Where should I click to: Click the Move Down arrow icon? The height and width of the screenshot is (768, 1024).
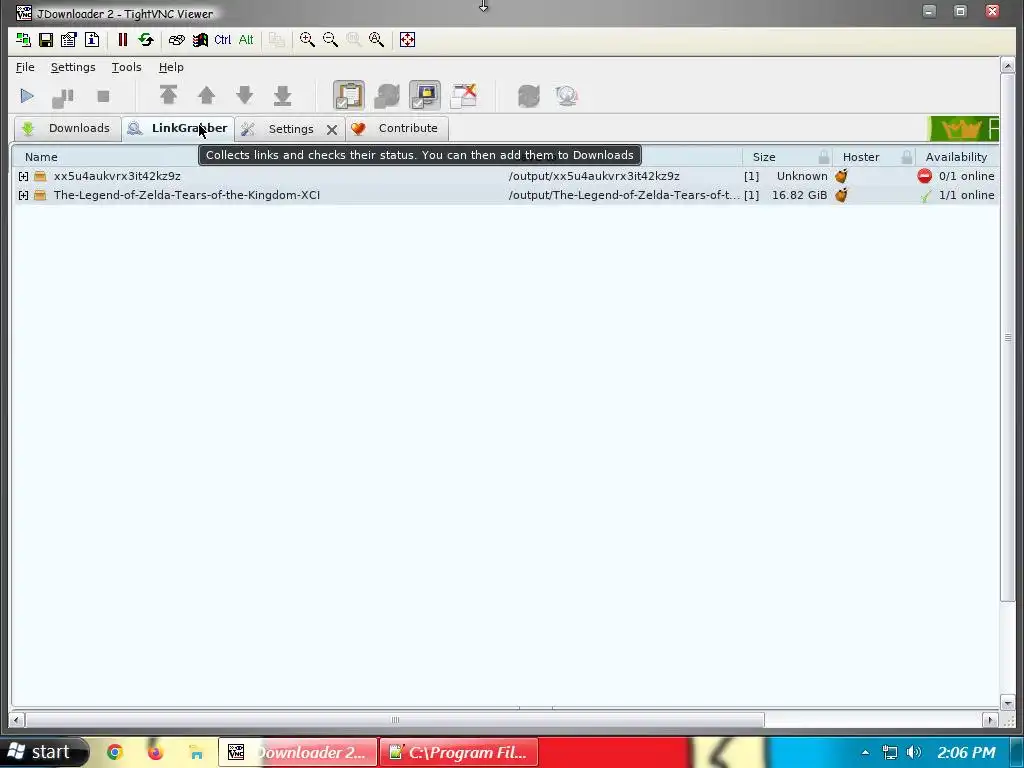244,95
